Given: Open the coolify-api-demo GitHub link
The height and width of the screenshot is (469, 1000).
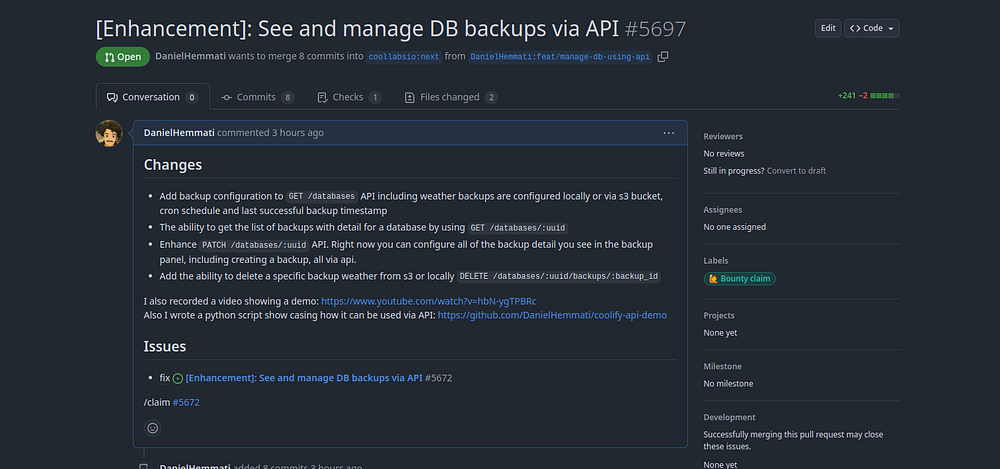Looking at the screenshot, I should pos(552,315).
